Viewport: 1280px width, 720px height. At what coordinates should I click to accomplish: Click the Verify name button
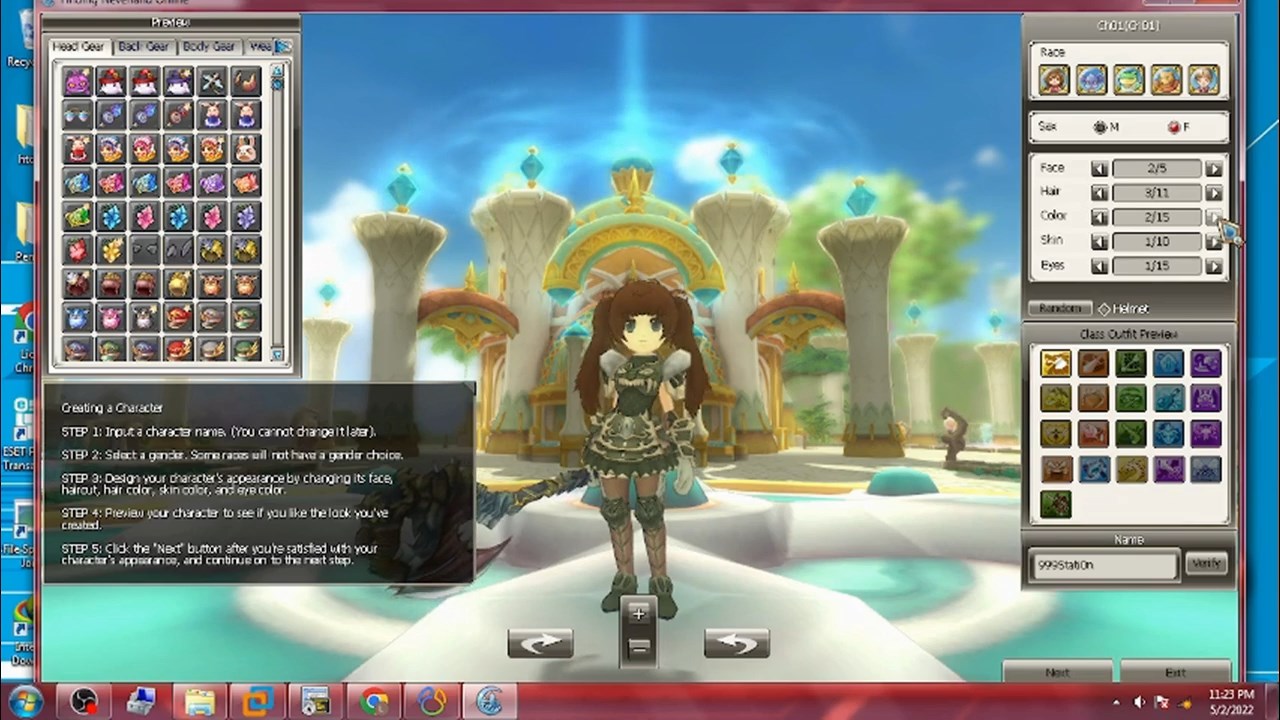click(1206, 564)
